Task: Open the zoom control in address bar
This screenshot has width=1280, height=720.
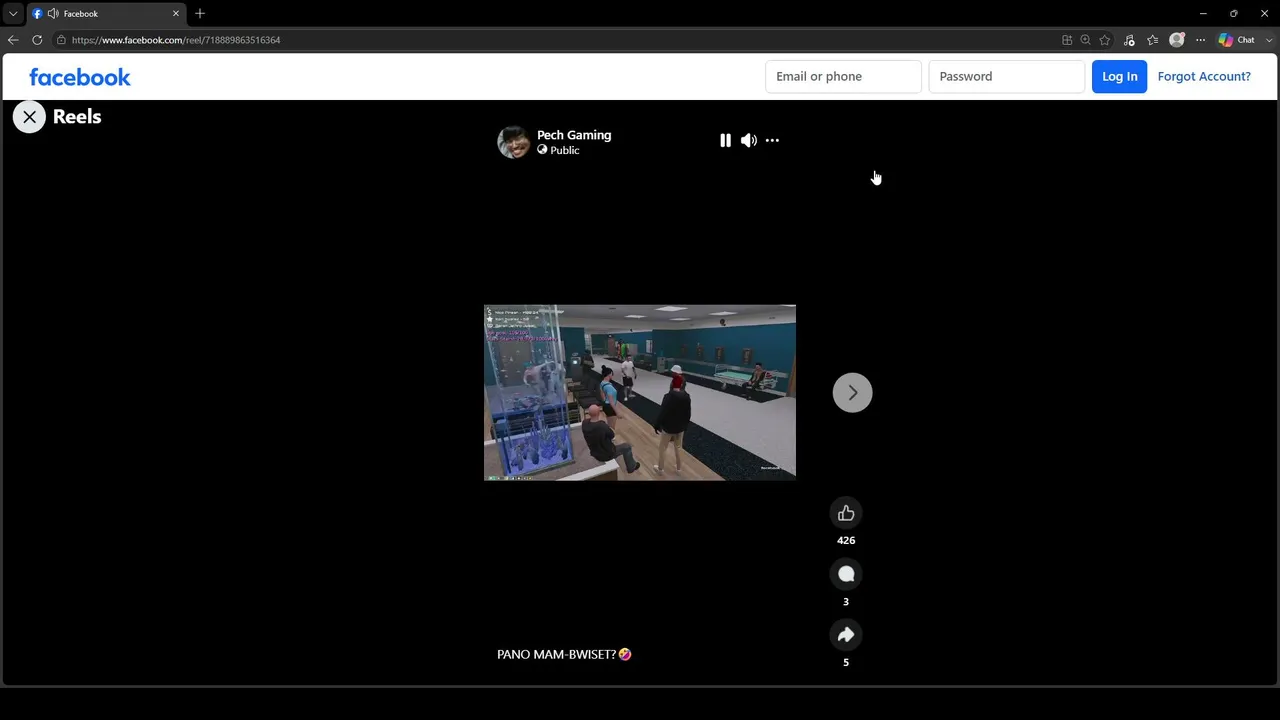Action: [x=1085, y=40]
